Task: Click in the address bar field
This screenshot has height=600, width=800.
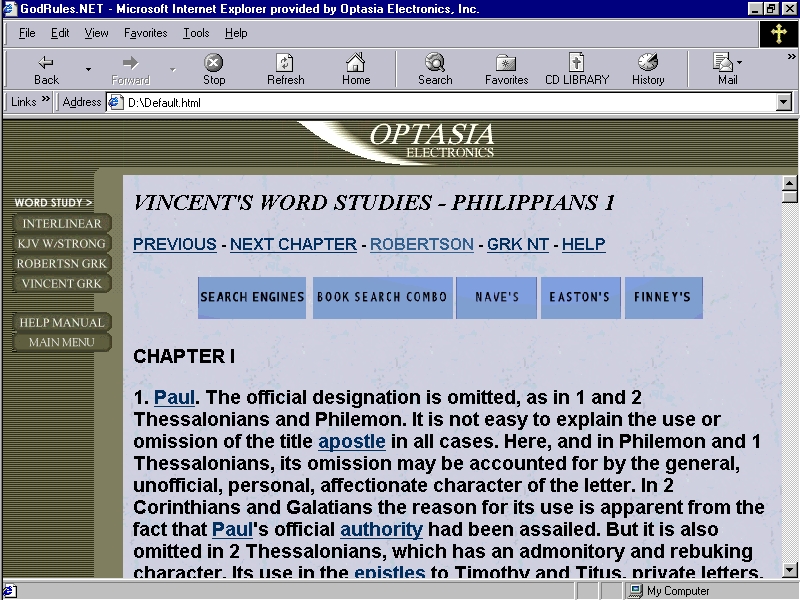Action: (440, 102)
